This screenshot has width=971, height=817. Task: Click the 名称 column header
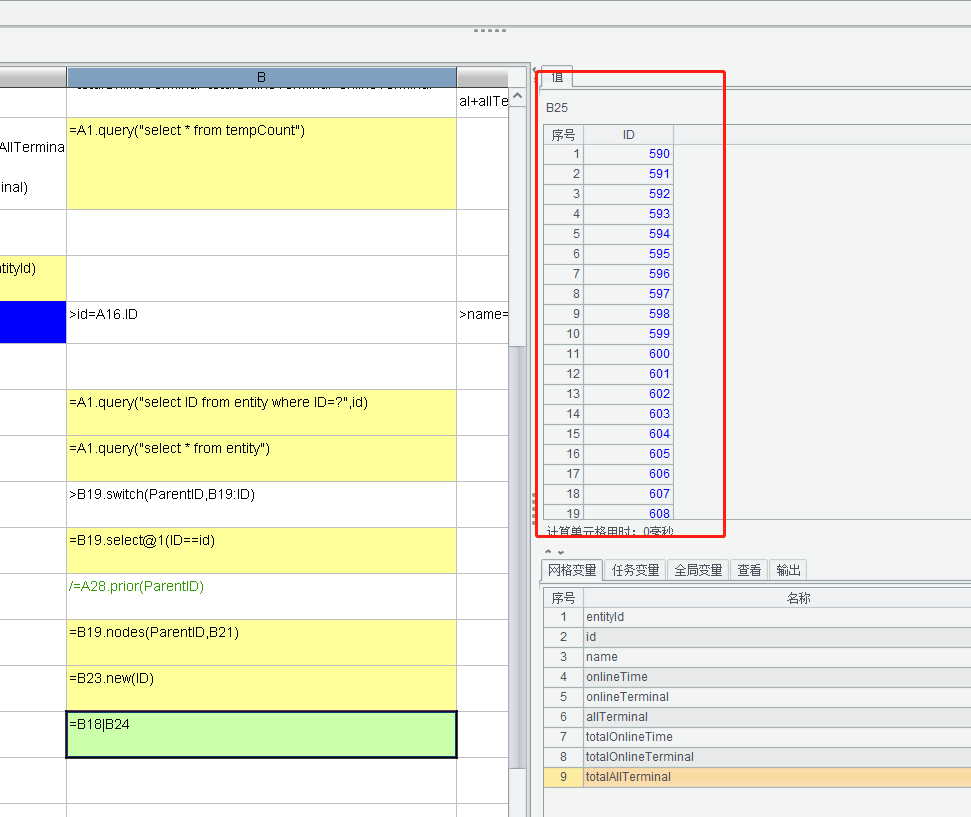pyautogui.click(x=797, y=598)
